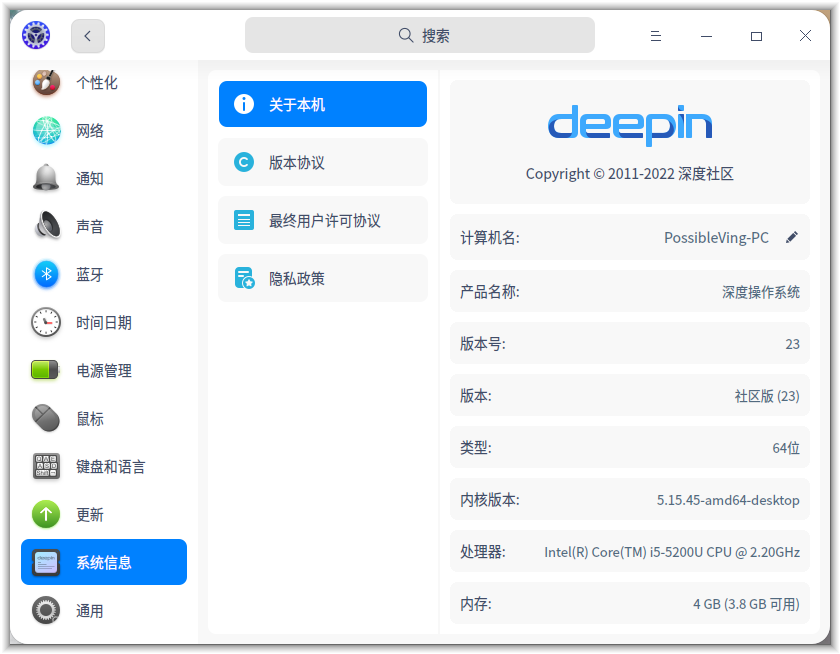This screenshot has height=654, width=840.
Task: Click the 关于本机 info icon
Action: click(244, 104)
